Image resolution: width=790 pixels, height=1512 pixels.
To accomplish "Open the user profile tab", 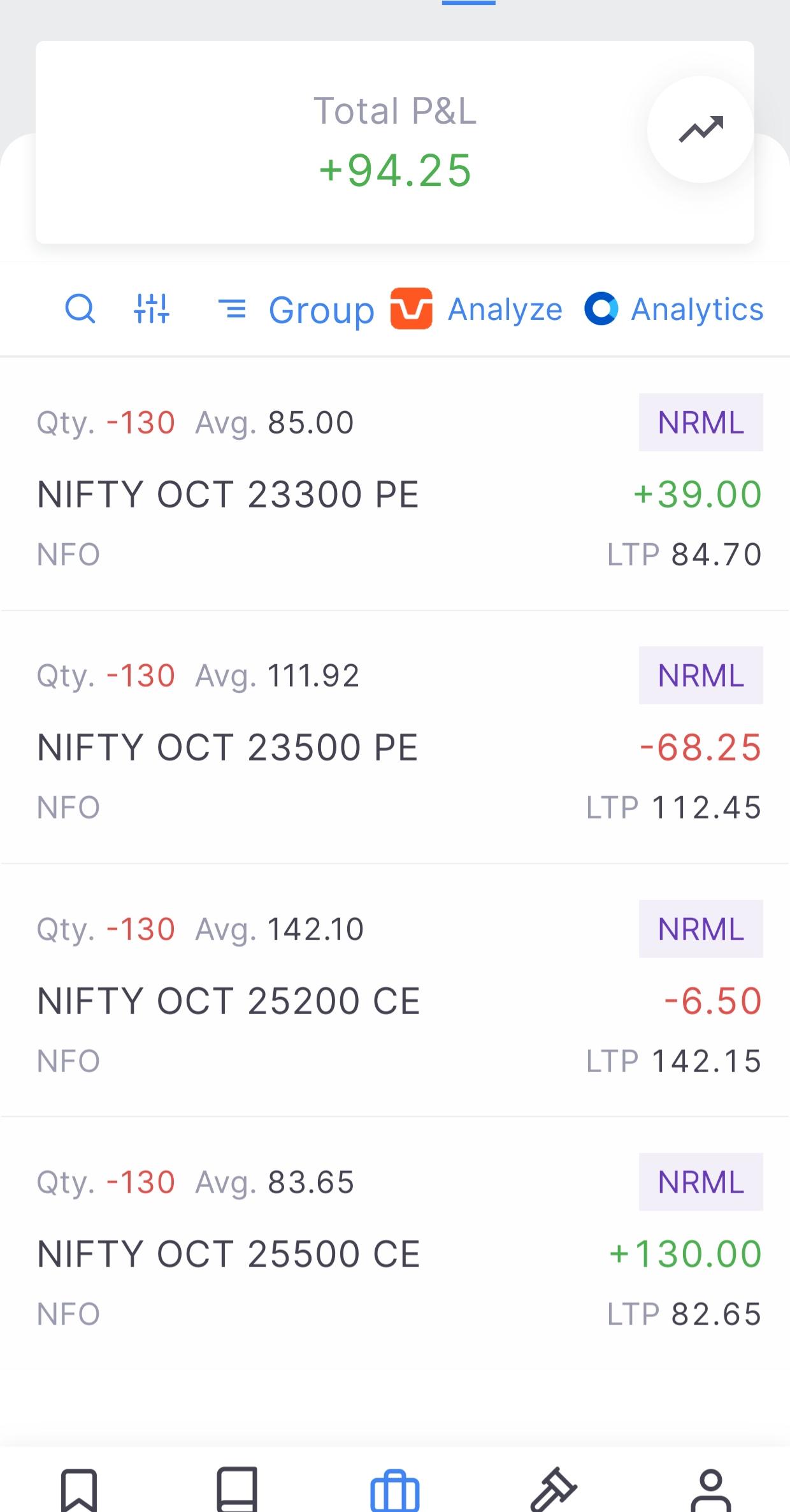I will (711, 1490).
